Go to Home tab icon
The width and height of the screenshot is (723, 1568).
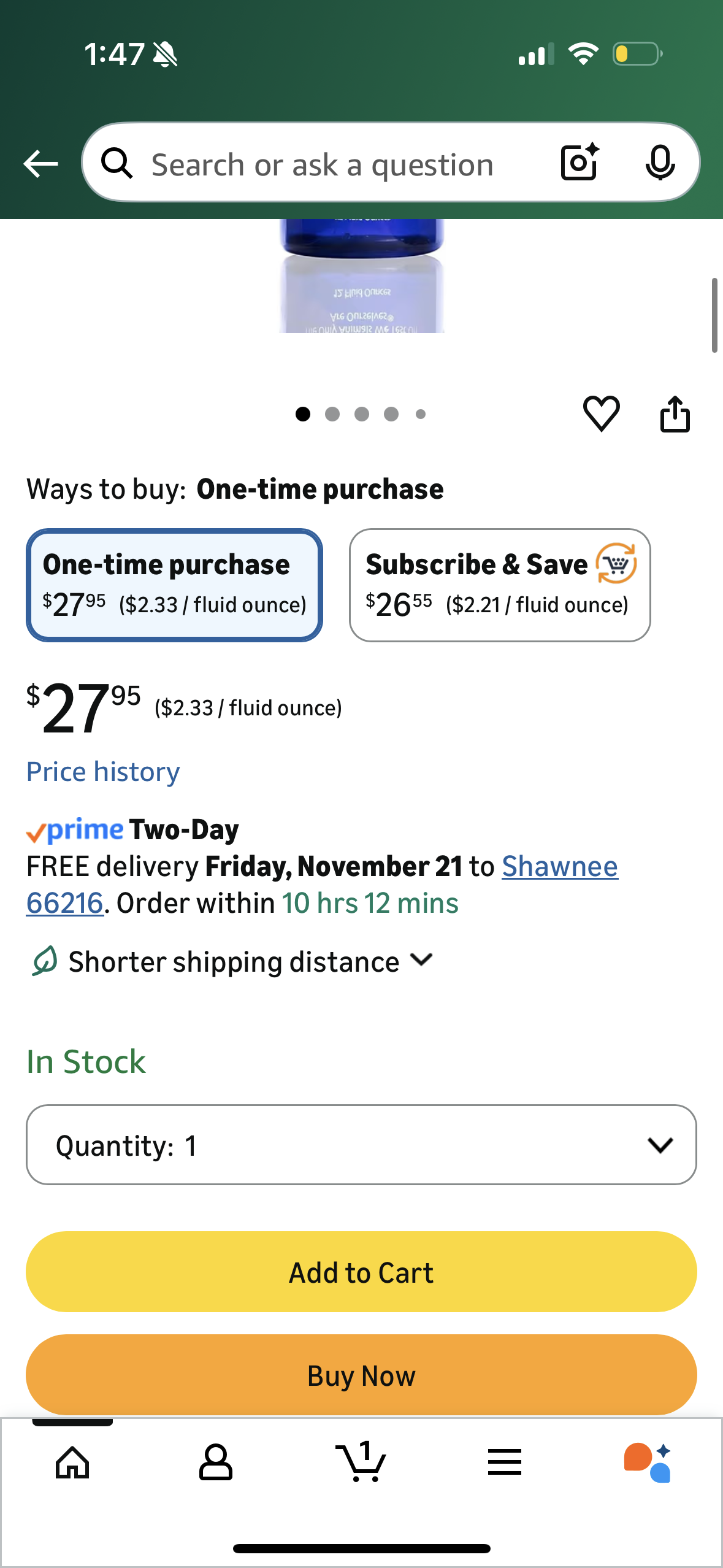(x=72, y=1462)
